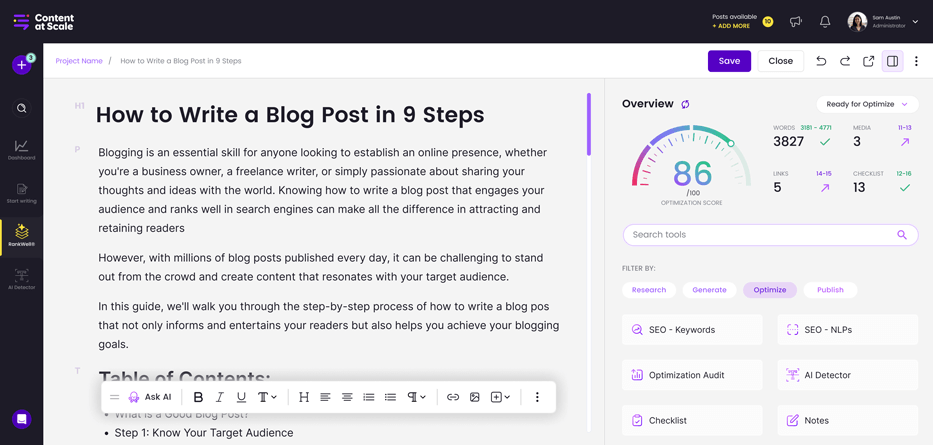Click in the Search tools field
This screenshot has width=933, height=445.
[770, 234]
